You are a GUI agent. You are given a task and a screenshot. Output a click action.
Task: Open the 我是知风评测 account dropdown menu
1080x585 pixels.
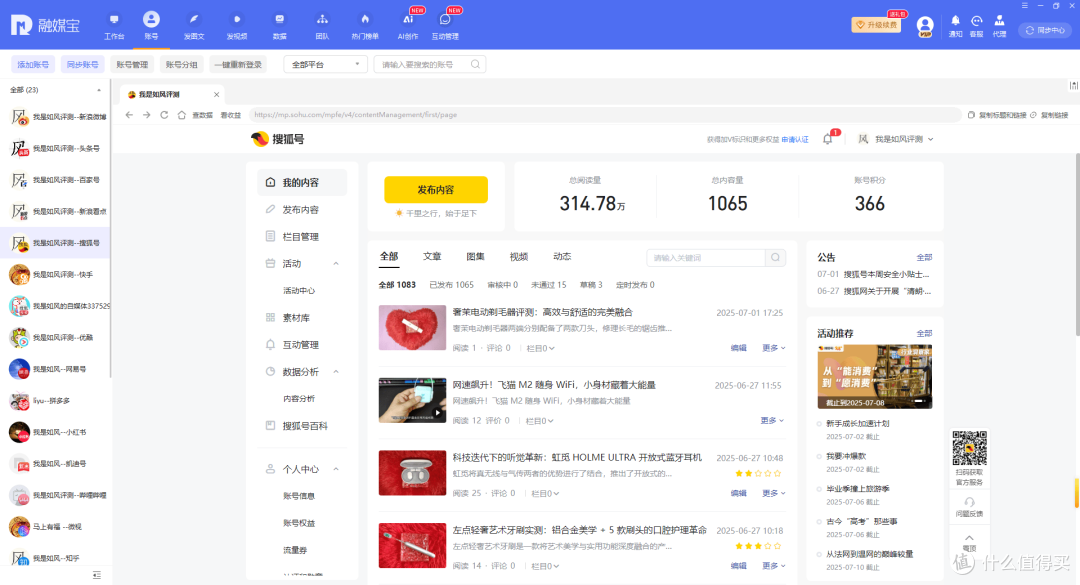[x=896, y=139]
